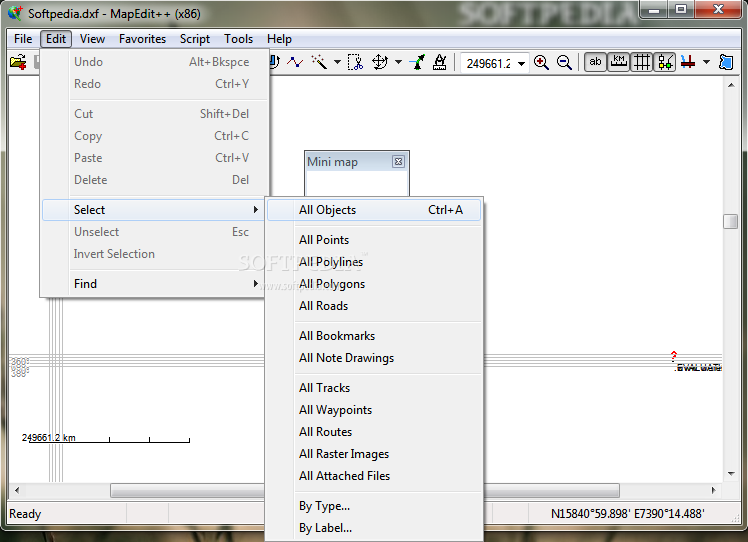Minimize the MapEdit++ window
The width and height of the screenshot is (748, 542).
654,10
